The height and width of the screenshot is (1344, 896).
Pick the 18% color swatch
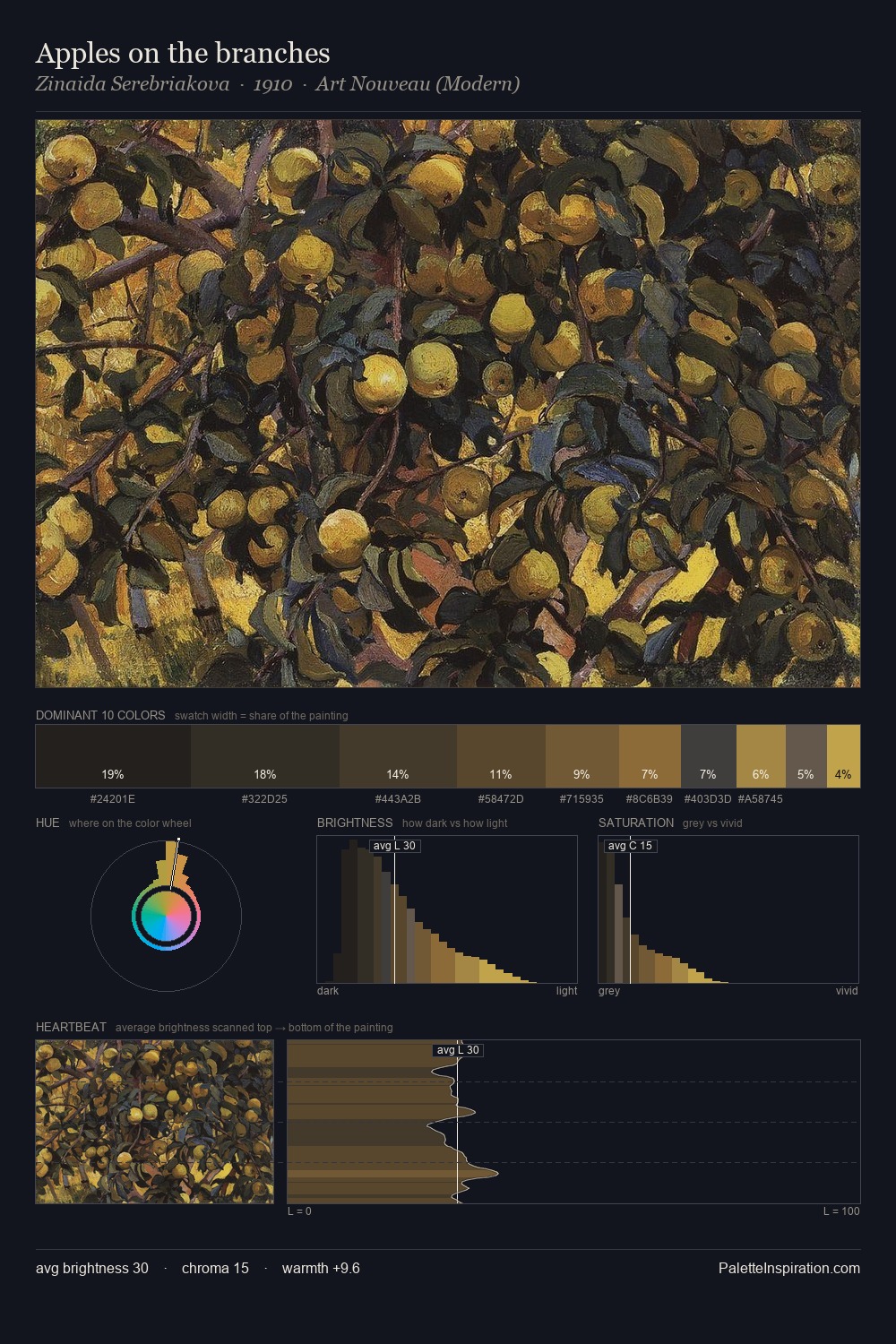[x=265, y=756]
